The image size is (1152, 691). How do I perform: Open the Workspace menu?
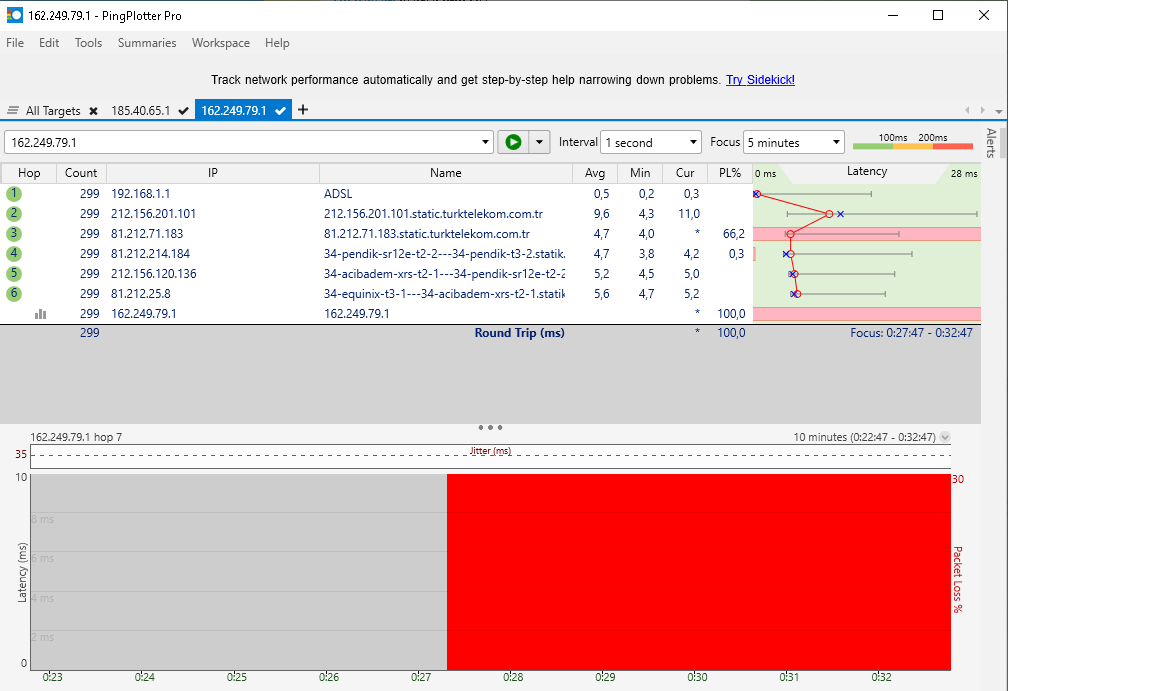(220, 43)
